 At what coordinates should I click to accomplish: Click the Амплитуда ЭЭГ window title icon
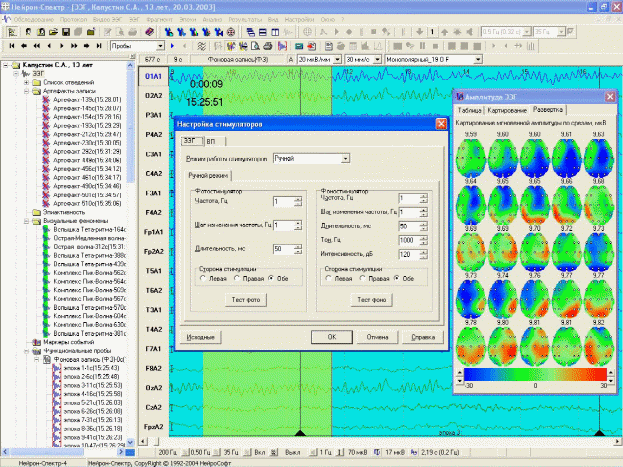(x=460, y=95)
